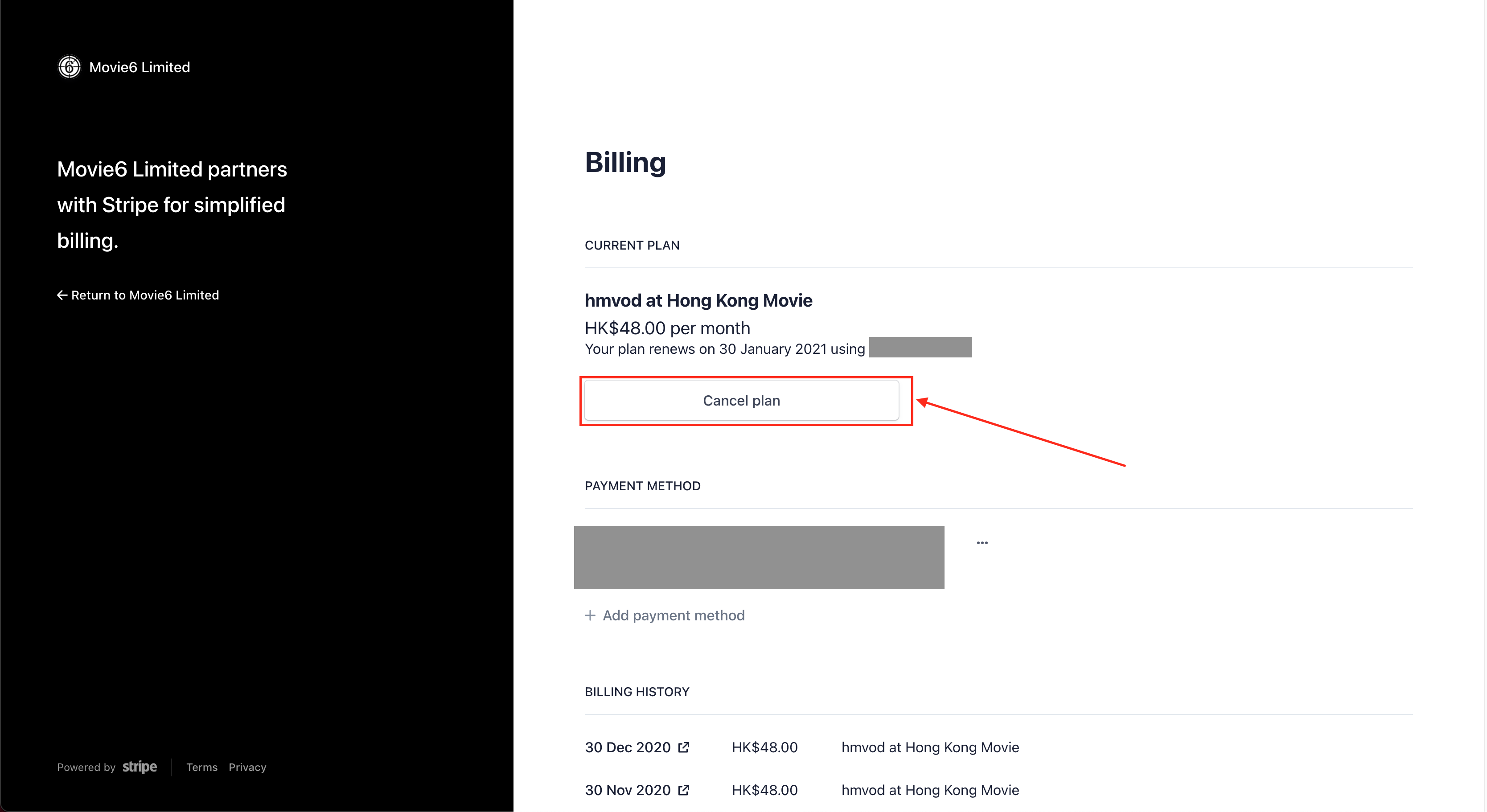The image size is (1487, 812).
Task: Click Powered by text in the footer
Action: (86, 767)
